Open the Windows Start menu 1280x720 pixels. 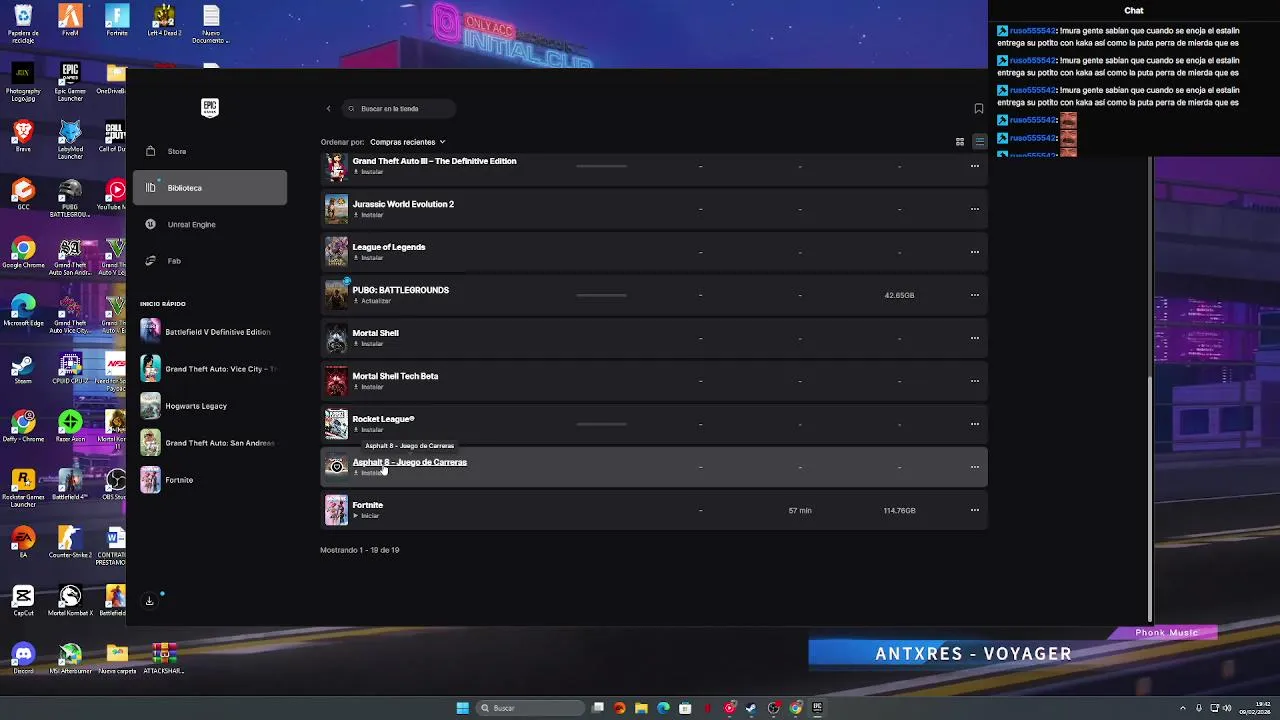(462, 708)
